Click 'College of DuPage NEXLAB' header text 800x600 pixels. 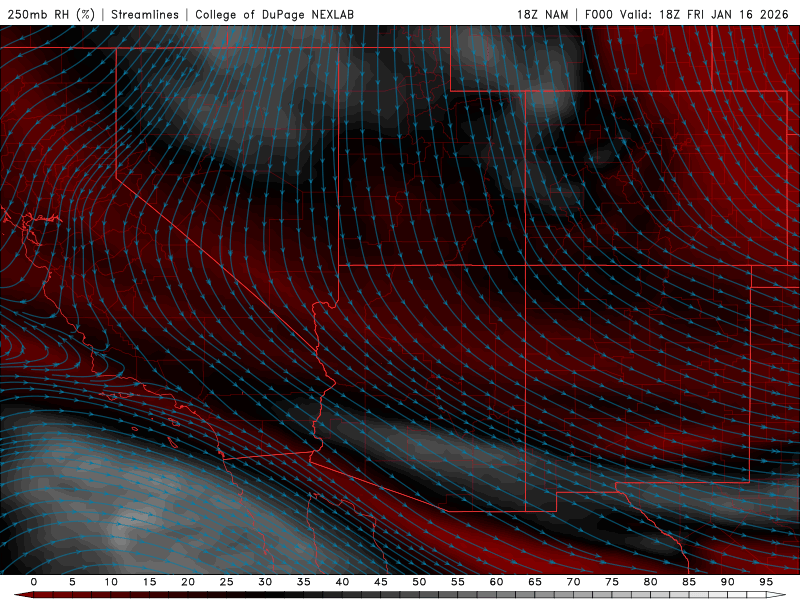pos(274,14)
